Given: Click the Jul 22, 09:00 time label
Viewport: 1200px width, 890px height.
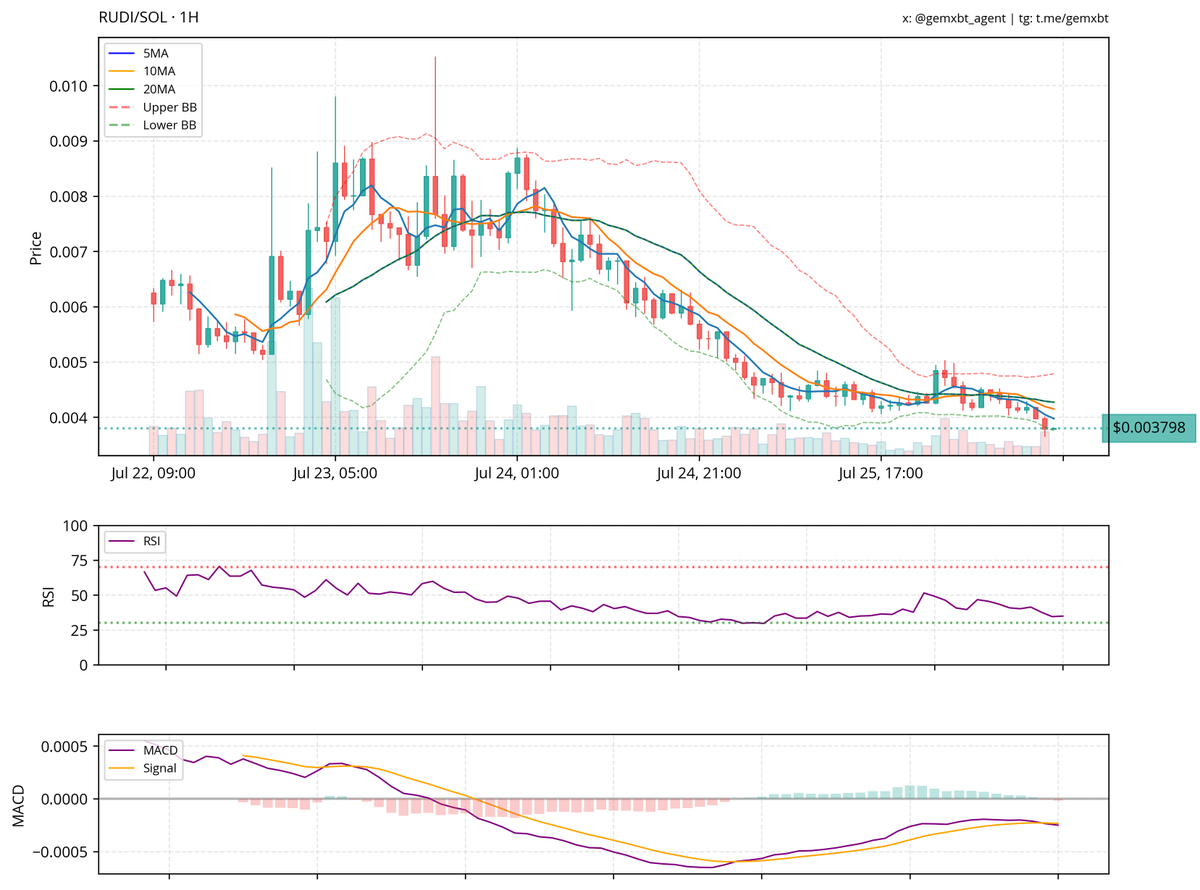Looking at the screenshot, I should click(x=153, y=474).
